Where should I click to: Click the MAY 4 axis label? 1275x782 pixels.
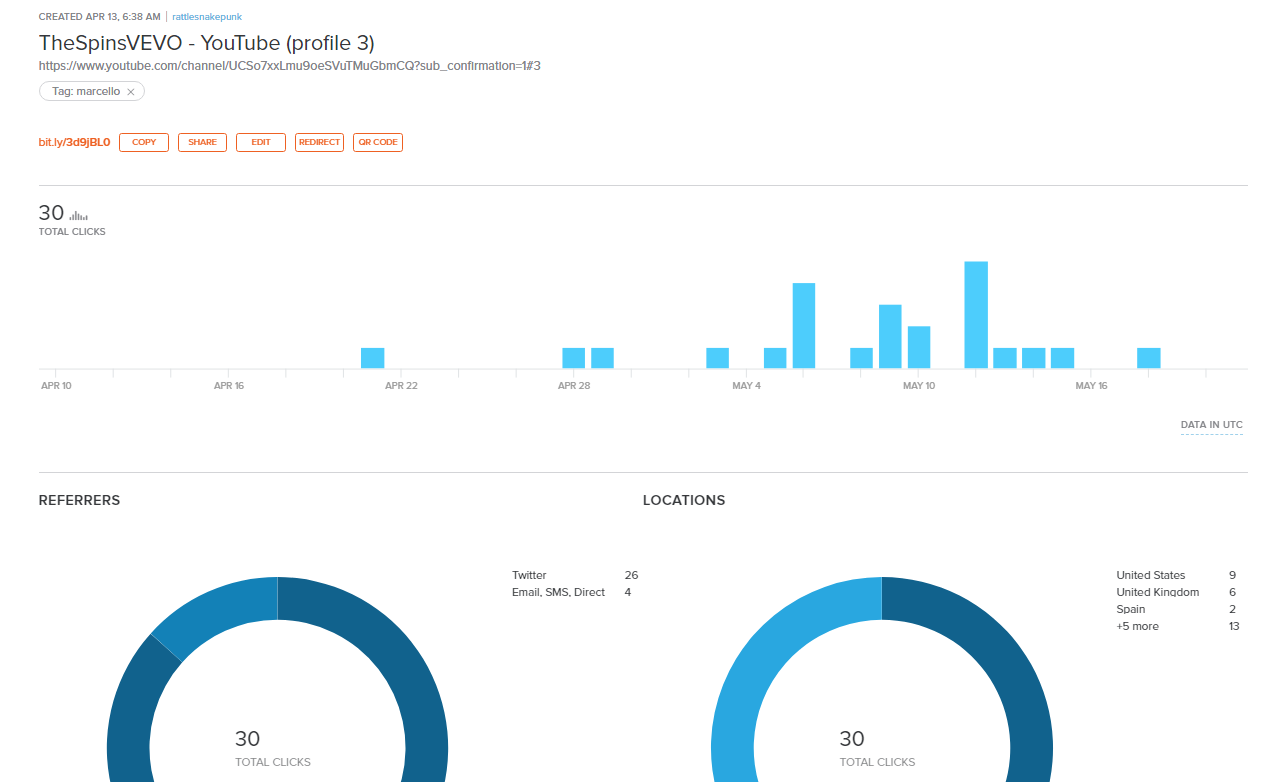pos(746,386)
